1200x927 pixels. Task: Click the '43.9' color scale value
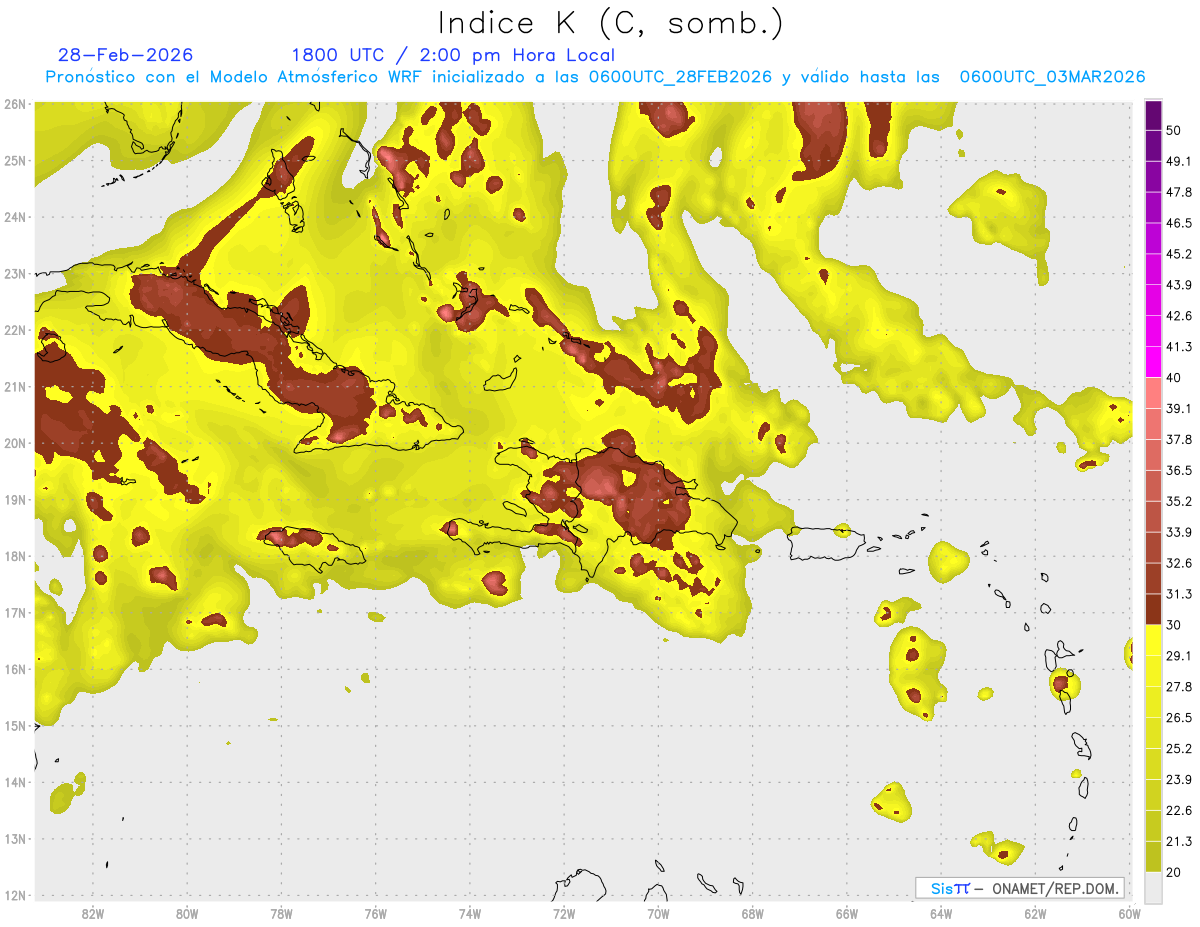[x=1178, y=285]
